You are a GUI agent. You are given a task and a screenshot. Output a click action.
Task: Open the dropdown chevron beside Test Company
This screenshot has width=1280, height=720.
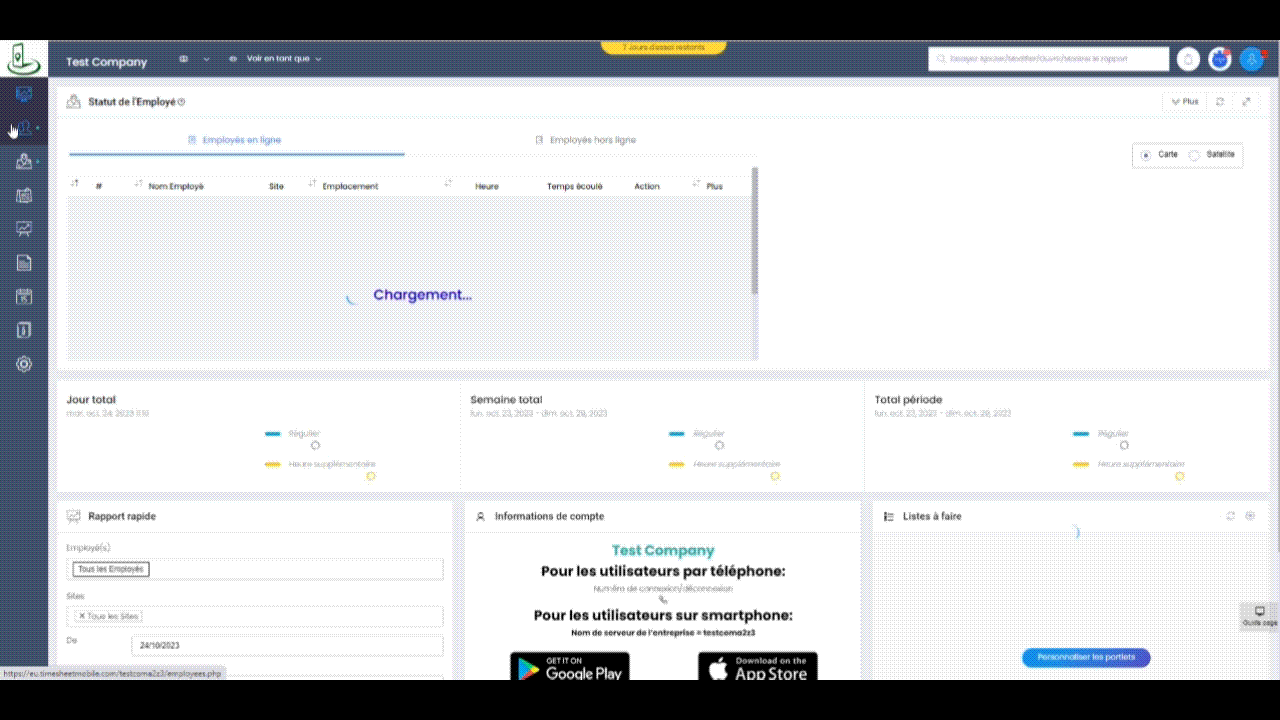click(206, 59)
